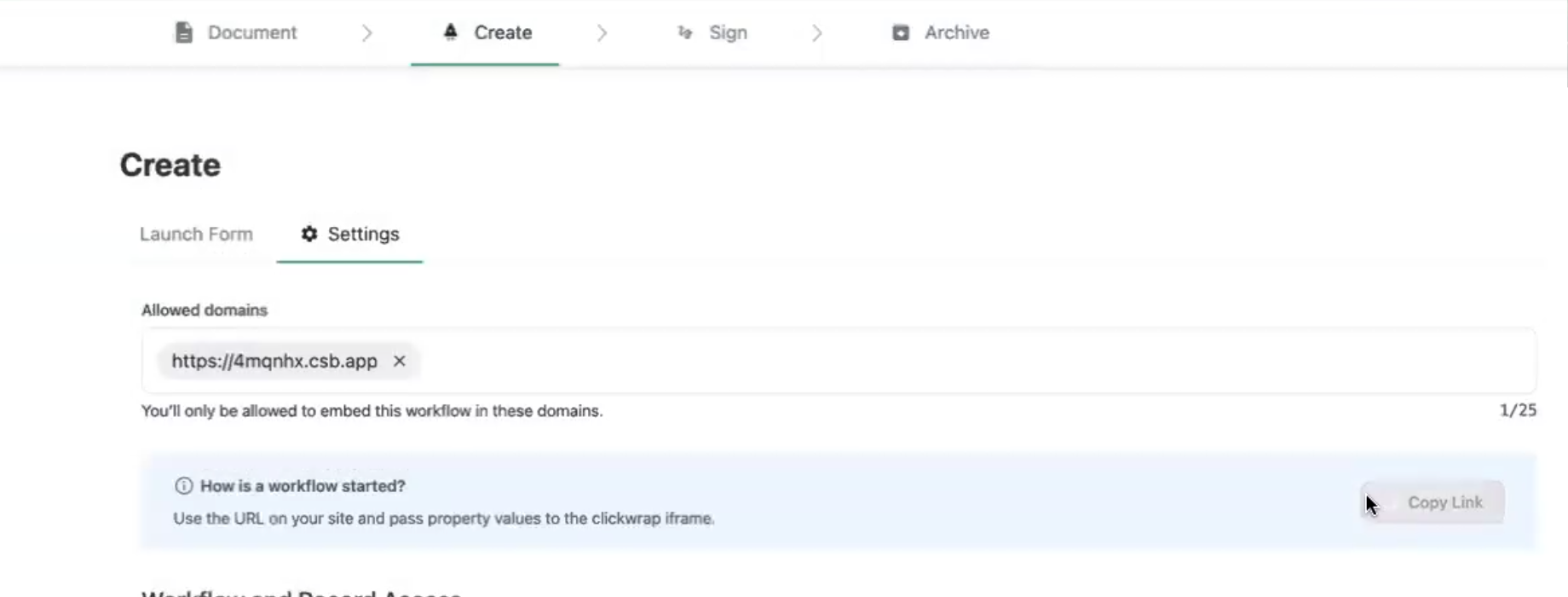Screen dimensions: 1568x597
Task: Go to the Document step
Action: click(235, 32)
